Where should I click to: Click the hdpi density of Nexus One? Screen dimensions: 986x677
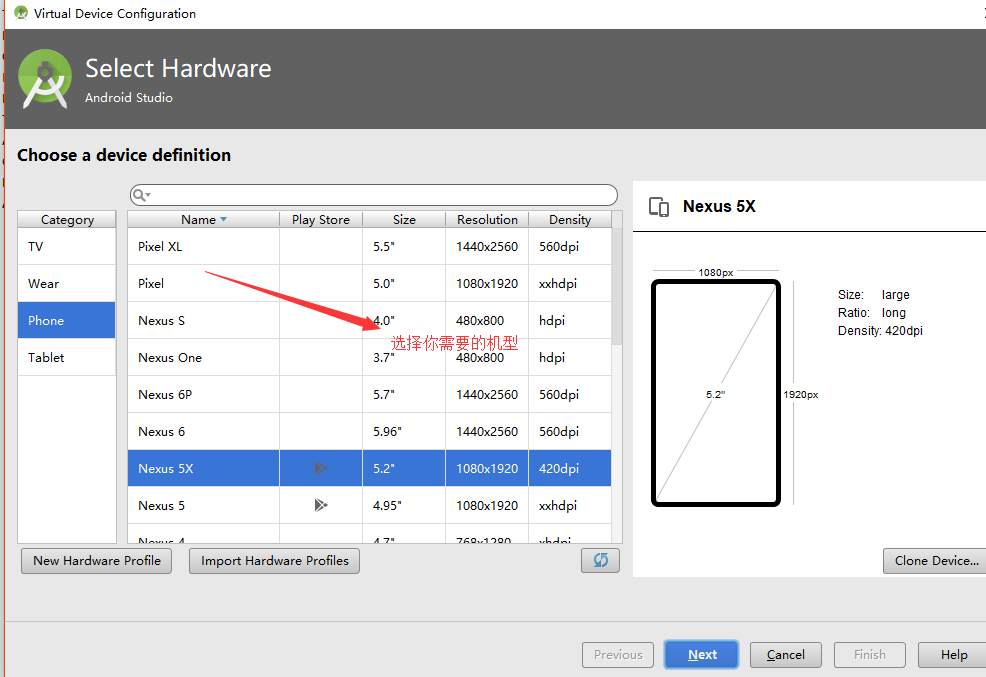(x=551, y=358)
